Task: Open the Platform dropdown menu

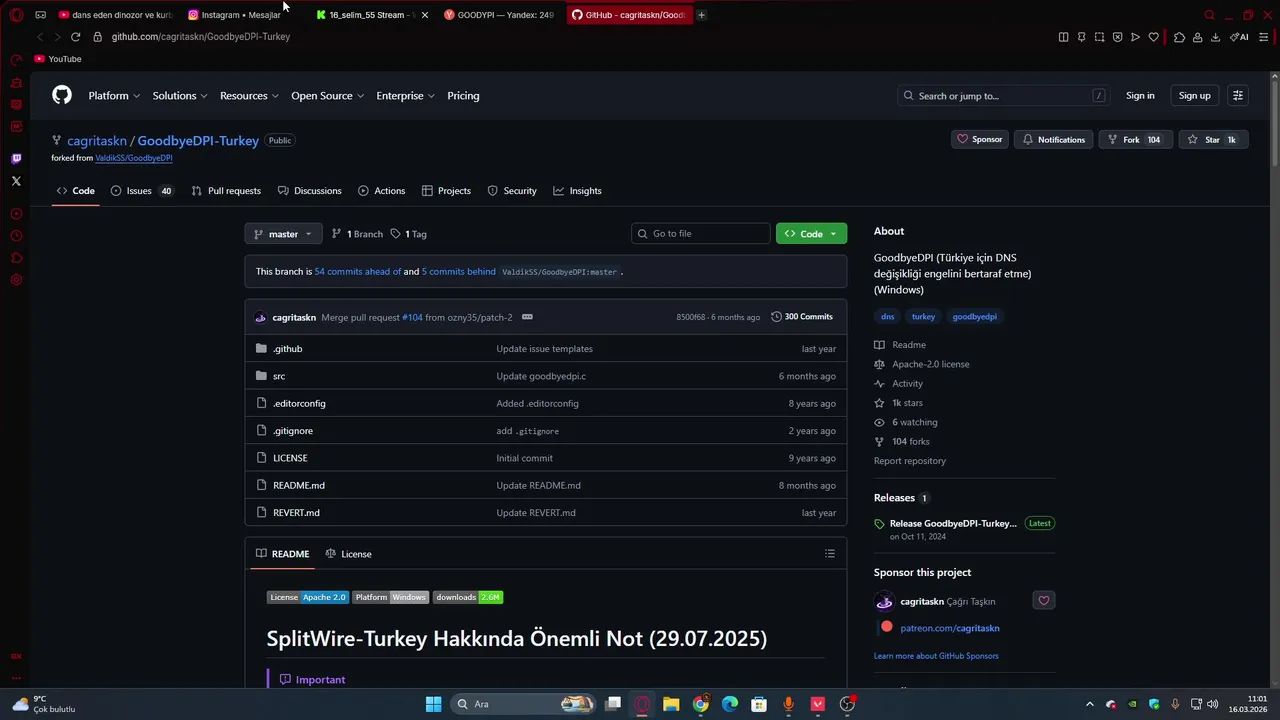Action: tap(114, 96)
